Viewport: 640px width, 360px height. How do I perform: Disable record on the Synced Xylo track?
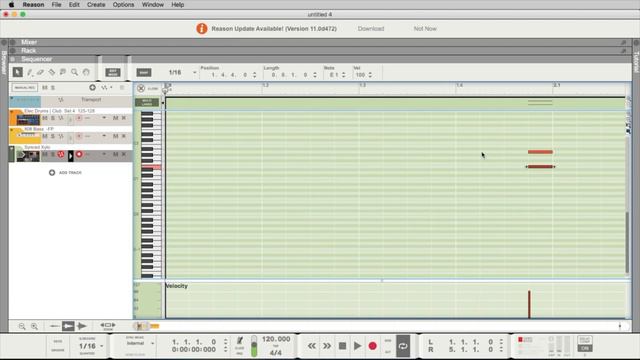coord(79,154)
